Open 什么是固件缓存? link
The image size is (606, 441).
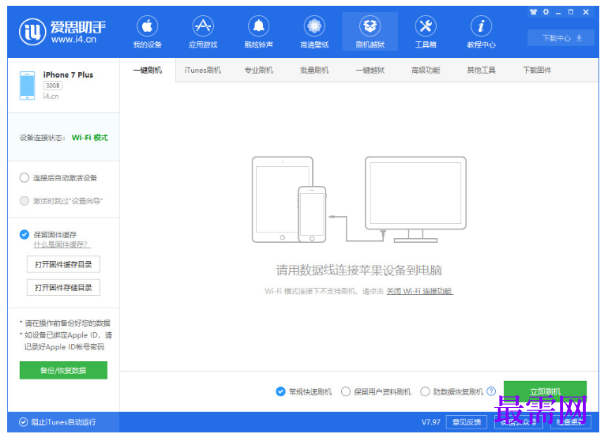(62, 245)
